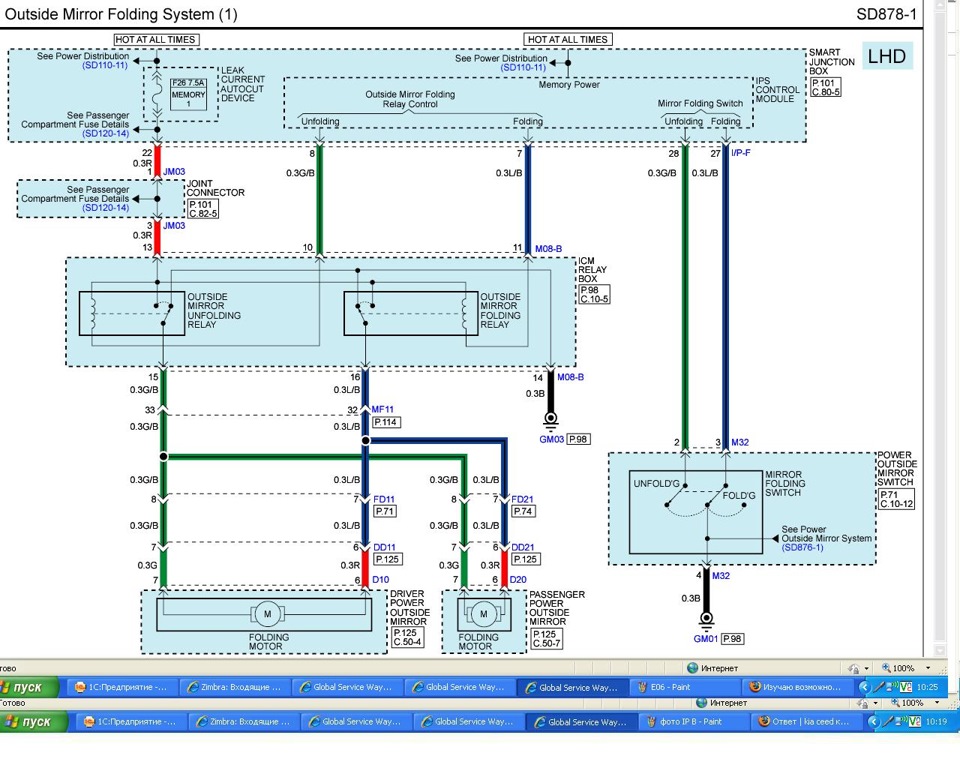Open the DD21 connector link
960x768 pixels.
point(523,548)
